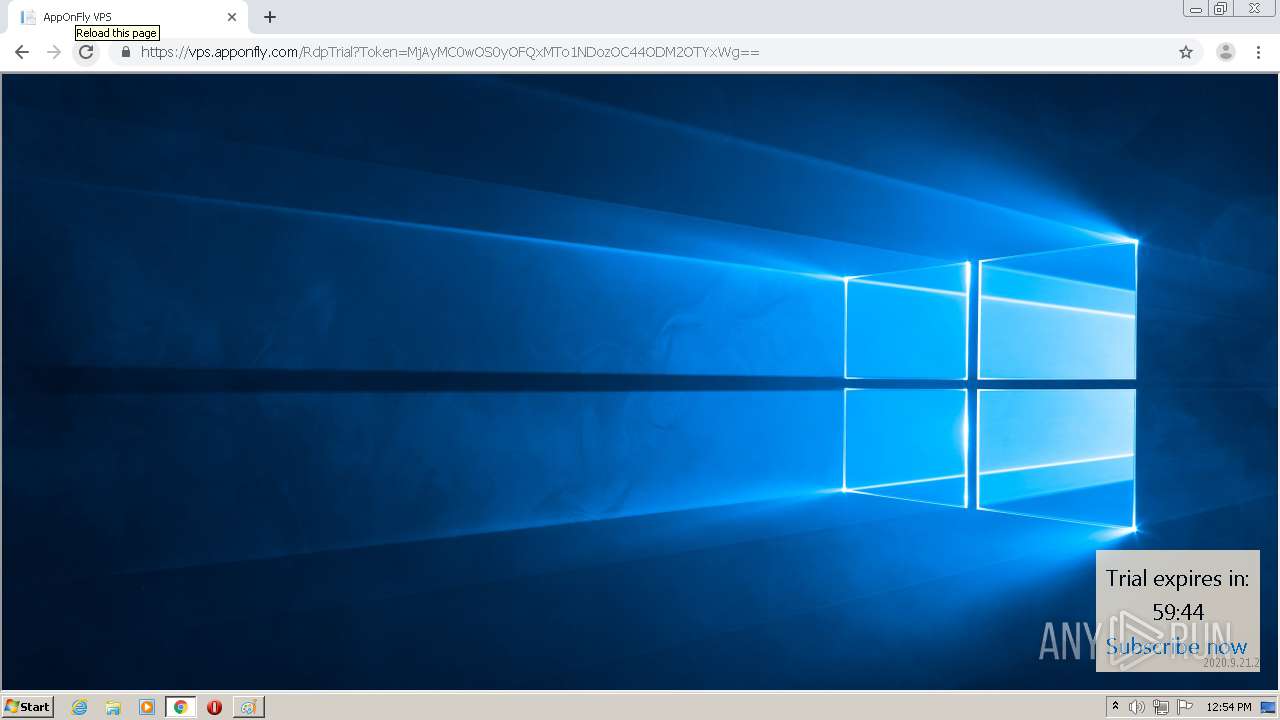Select the AppOnFly VPS tab
Image resolution: width=1280 pixels, height=720 pixels.
(128, 17)
